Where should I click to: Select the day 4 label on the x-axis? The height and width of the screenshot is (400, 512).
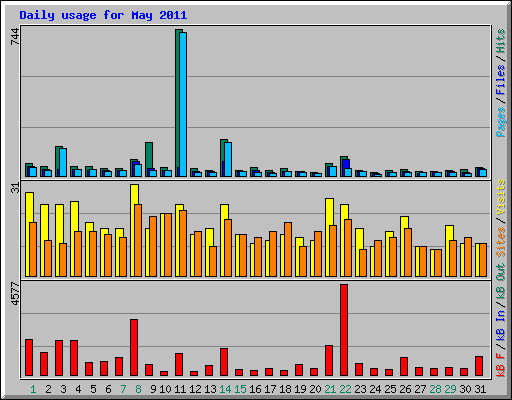coord(78,389)
